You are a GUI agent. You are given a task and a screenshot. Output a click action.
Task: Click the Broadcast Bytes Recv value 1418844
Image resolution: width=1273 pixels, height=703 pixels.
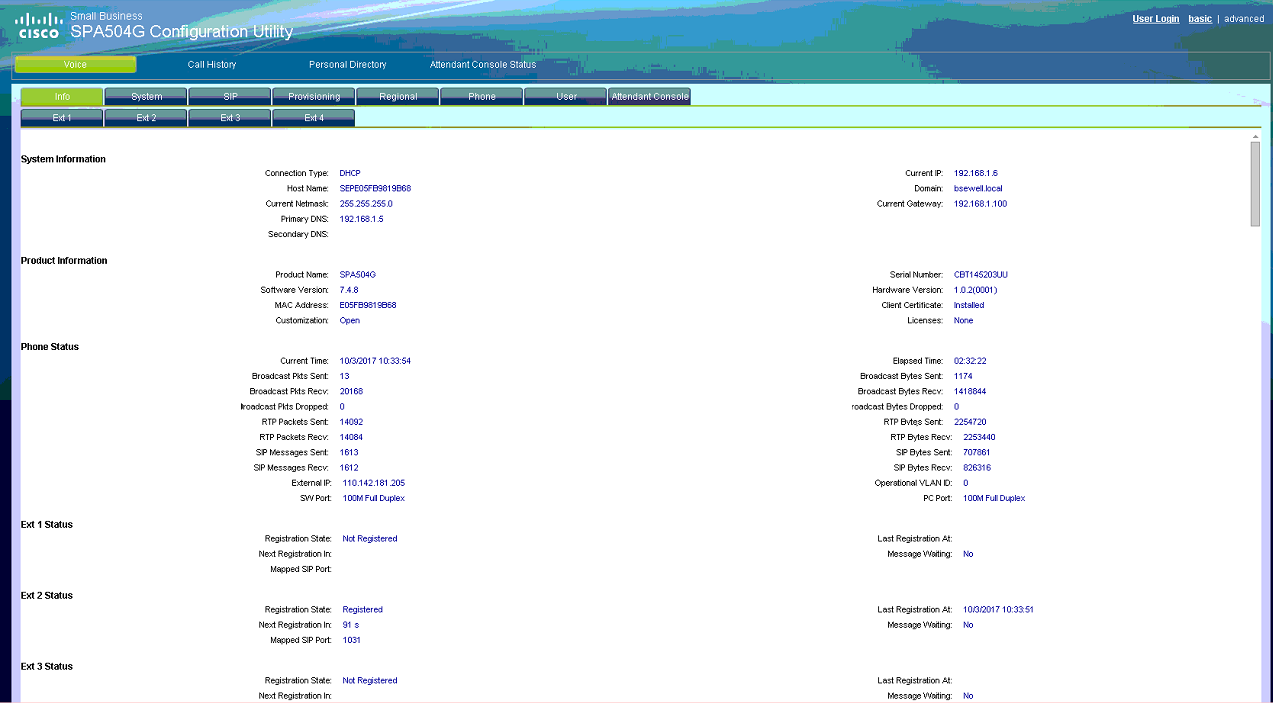[x=970, y=391]
